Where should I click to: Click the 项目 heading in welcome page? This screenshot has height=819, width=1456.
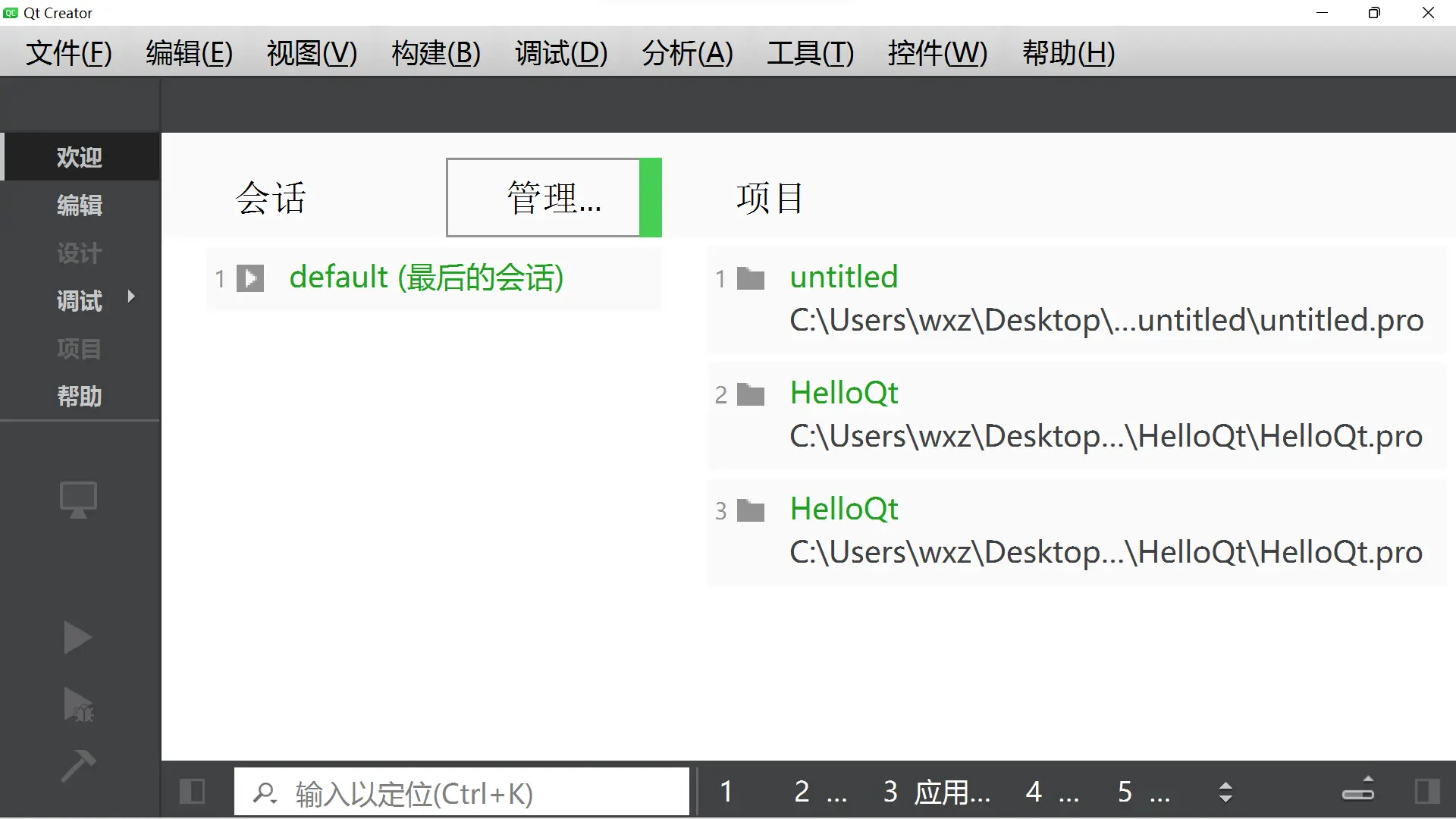point(770,198)
